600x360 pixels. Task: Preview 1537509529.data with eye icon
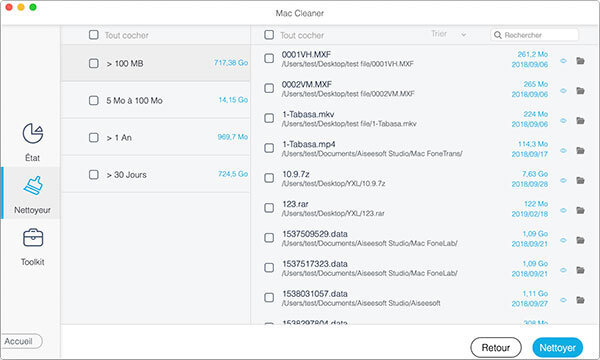click(x=563, y=240)
